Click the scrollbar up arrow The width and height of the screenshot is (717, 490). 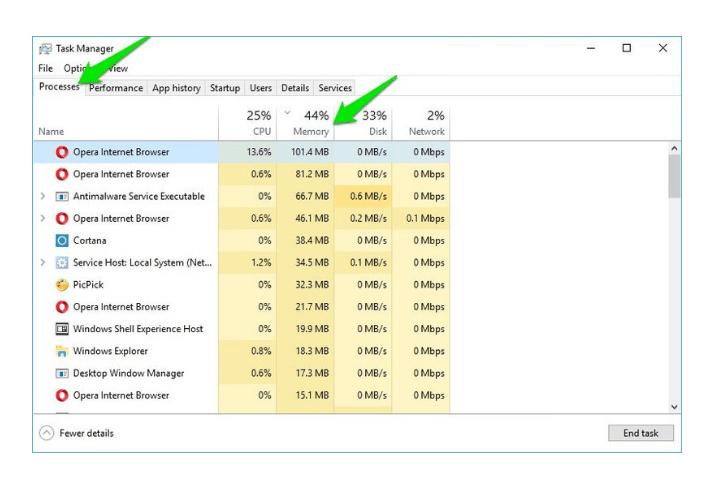coord(674,149)
